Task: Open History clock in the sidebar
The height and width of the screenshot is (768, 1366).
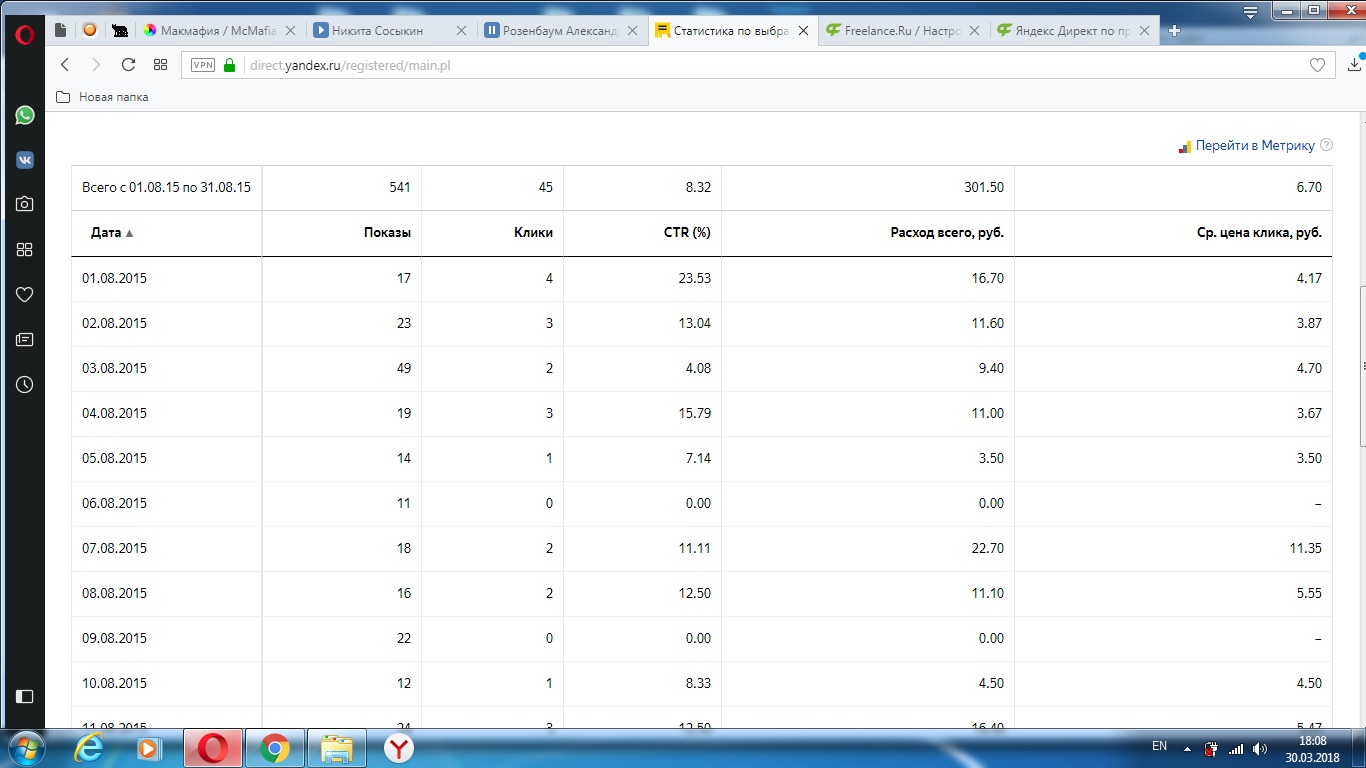Action: (x=24, y=384)
